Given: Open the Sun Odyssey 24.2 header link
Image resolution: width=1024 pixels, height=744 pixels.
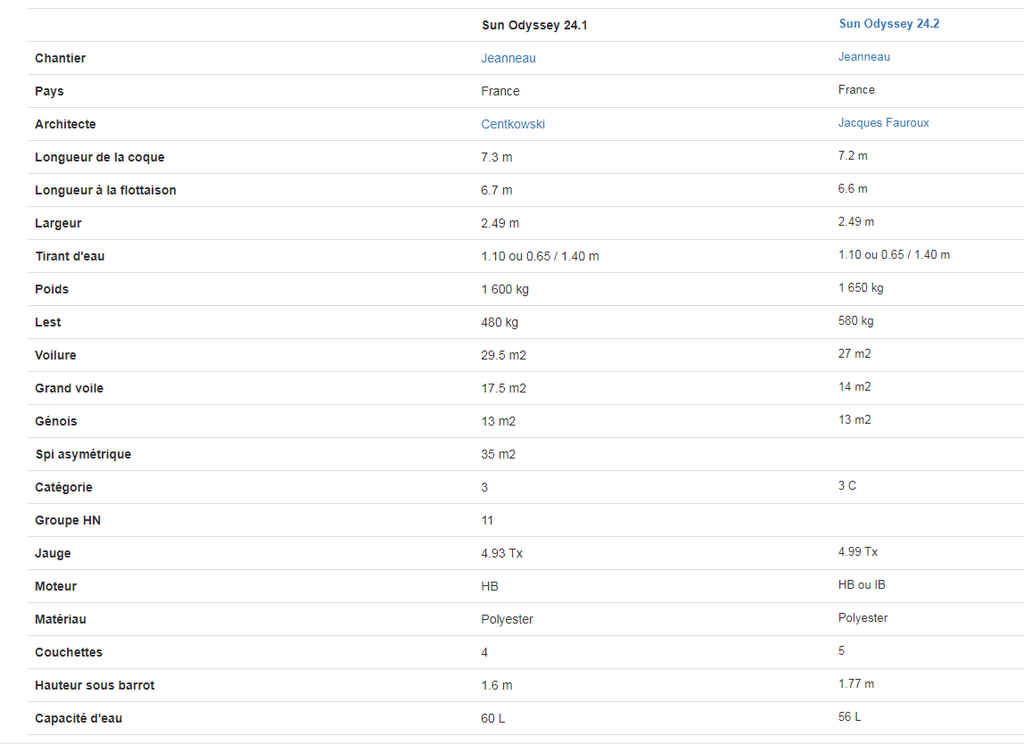Looking at the screenshot, I should point(889,24).
